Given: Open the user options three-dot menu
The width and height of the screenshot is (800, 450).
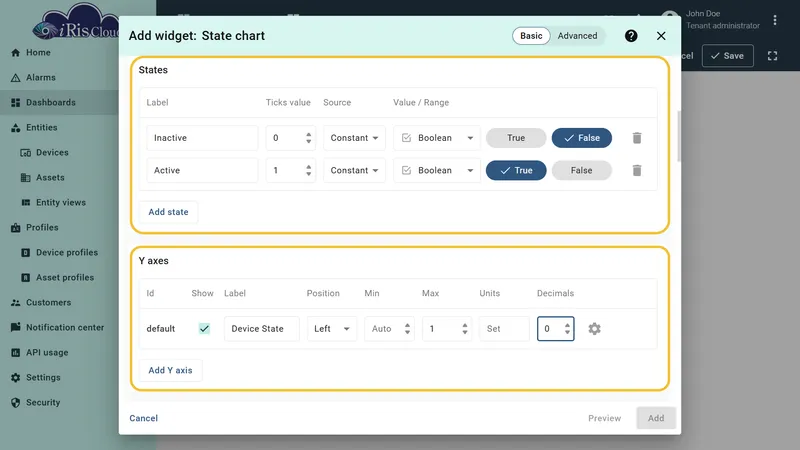Looking at the screenshot, I should (x=774, y=20).
